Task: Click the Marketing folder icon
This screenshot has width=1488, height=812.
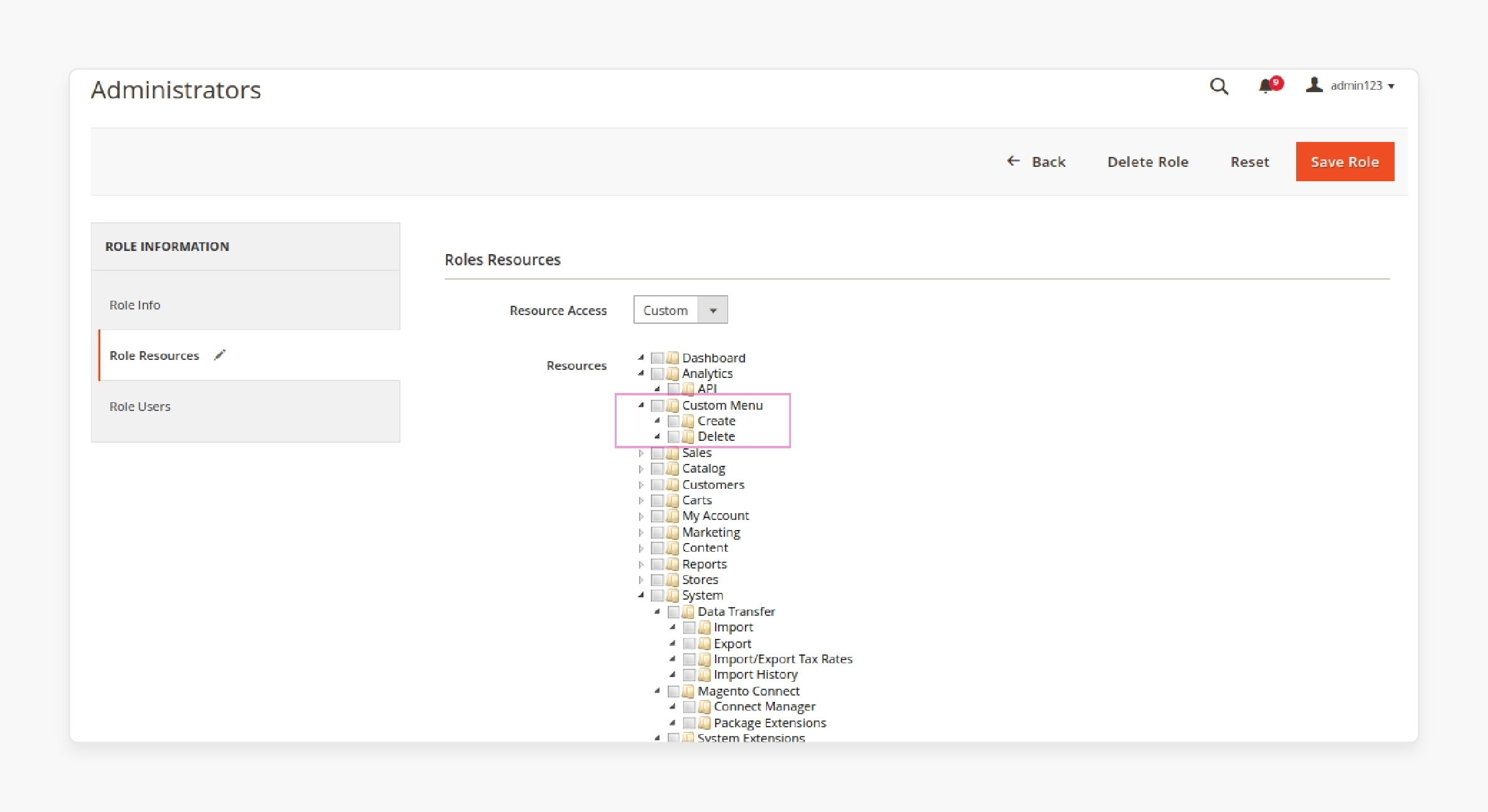Action: [x=672, y=532]
